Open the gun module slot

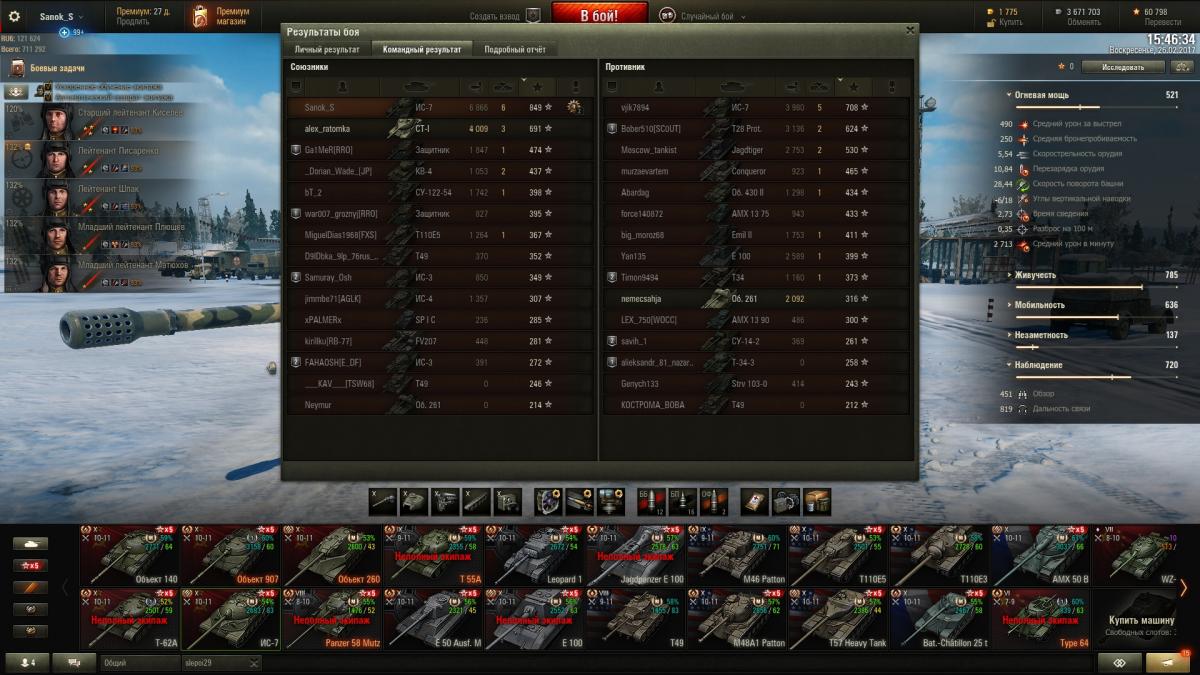coord(384,501)
